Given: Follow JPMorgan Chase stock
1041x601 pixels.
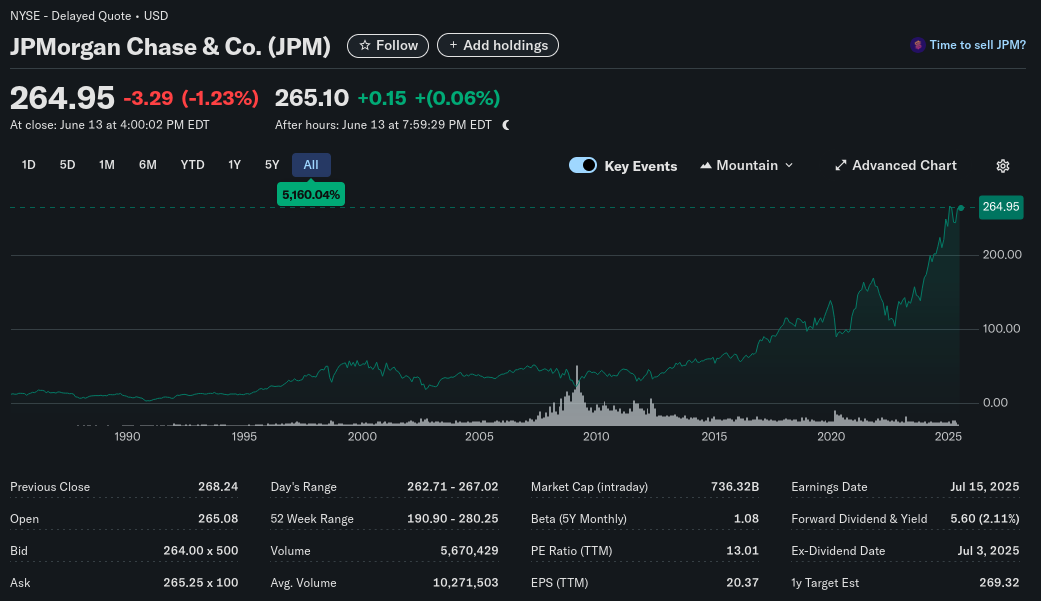Looking at the screenshot, I should pyautogui.click(x=388, y=46).
